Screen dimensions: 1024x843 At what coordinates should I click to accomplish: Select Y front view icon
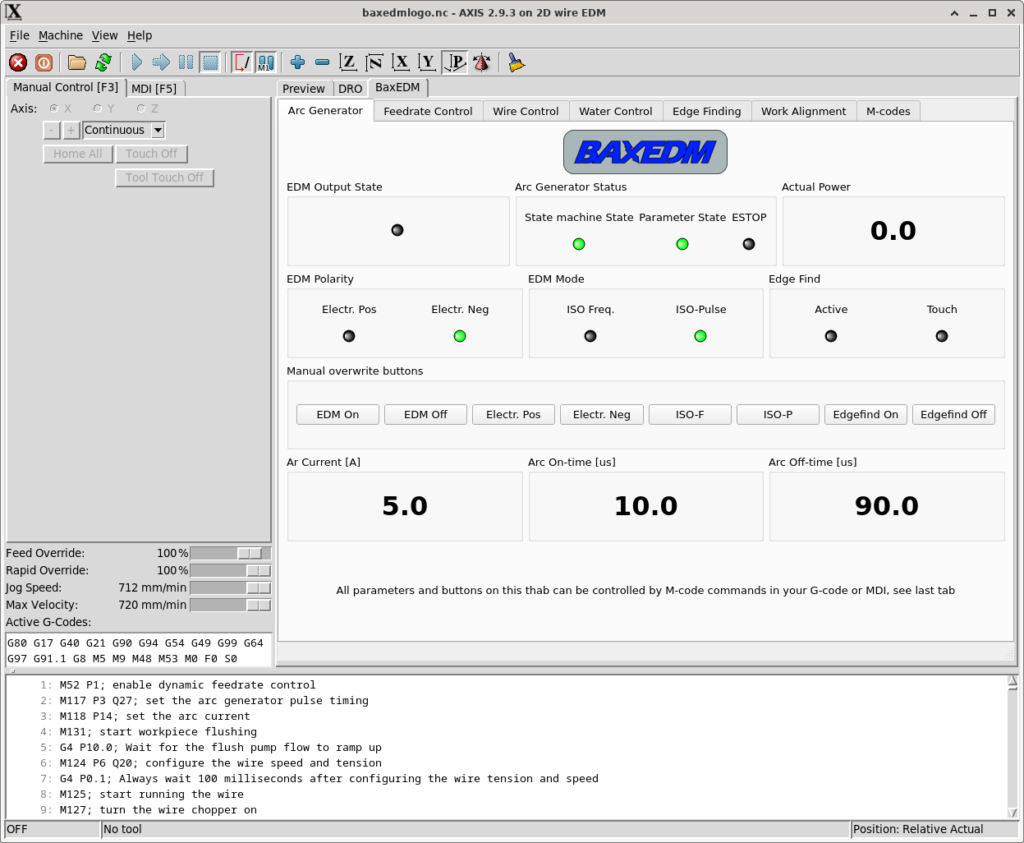(426, 63)
